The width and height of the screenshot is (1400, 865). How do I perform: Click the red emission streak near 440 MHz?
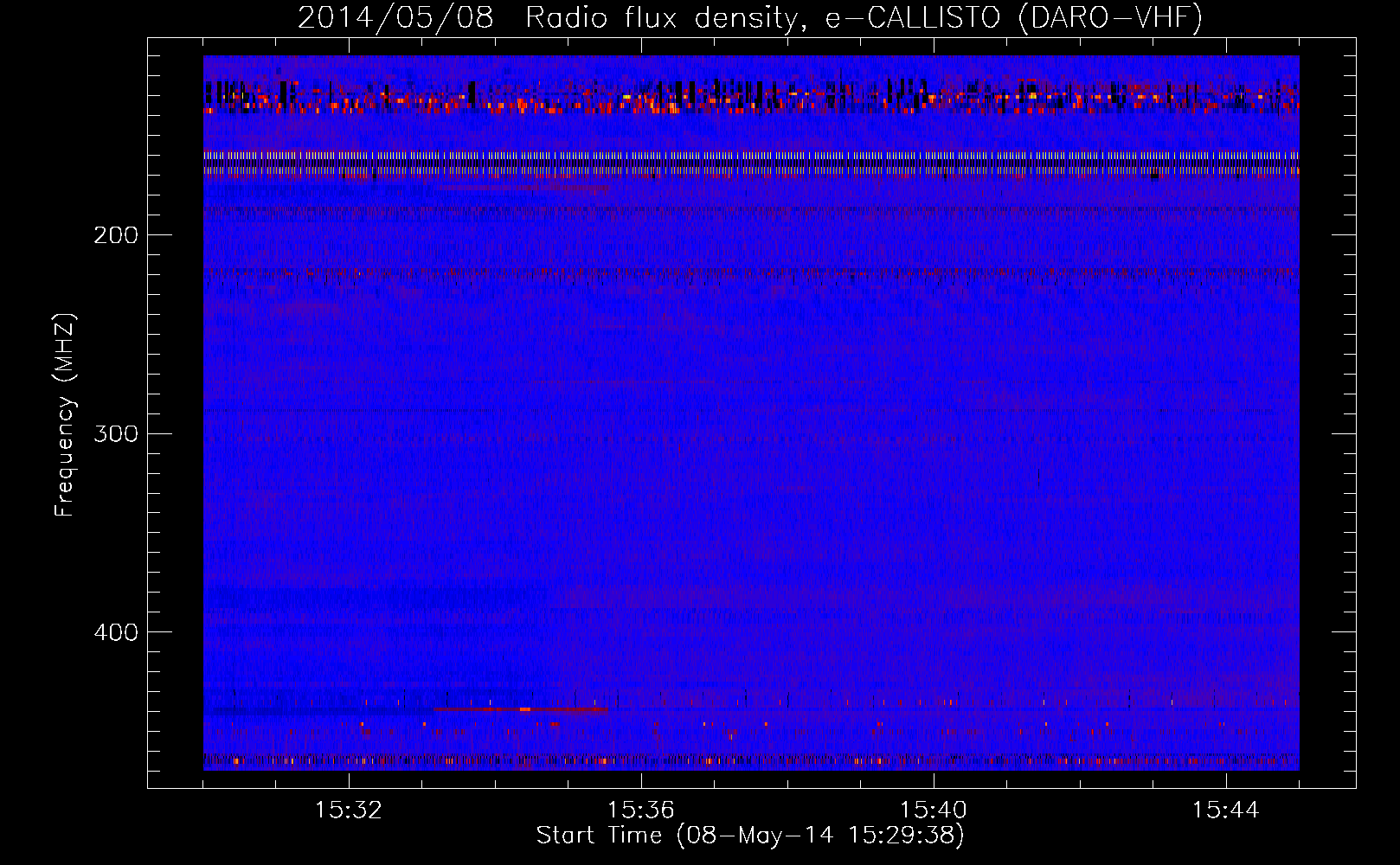(x=521, y=709)
